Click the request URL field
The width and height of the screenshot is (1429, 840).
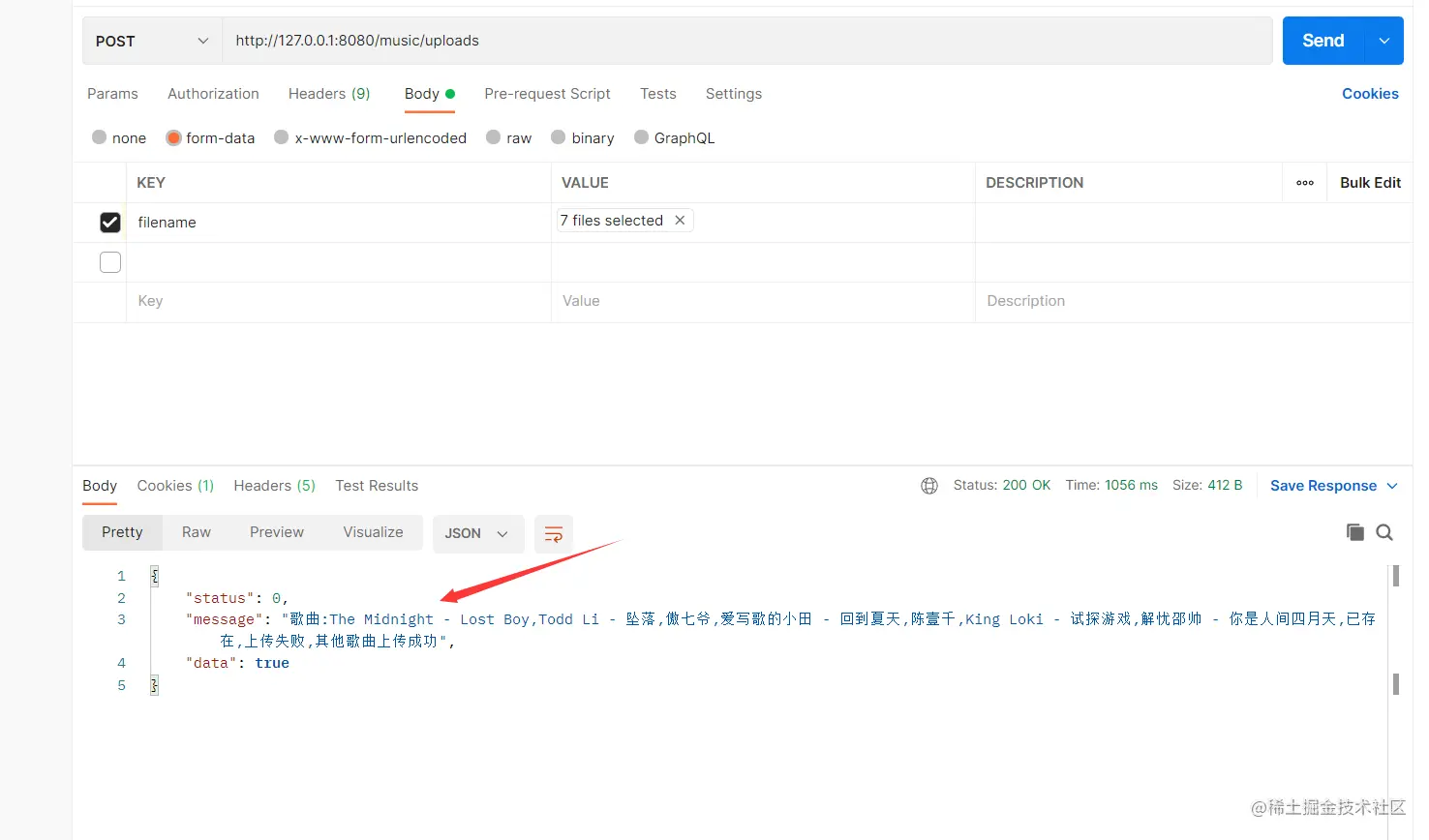click(746, 41)
